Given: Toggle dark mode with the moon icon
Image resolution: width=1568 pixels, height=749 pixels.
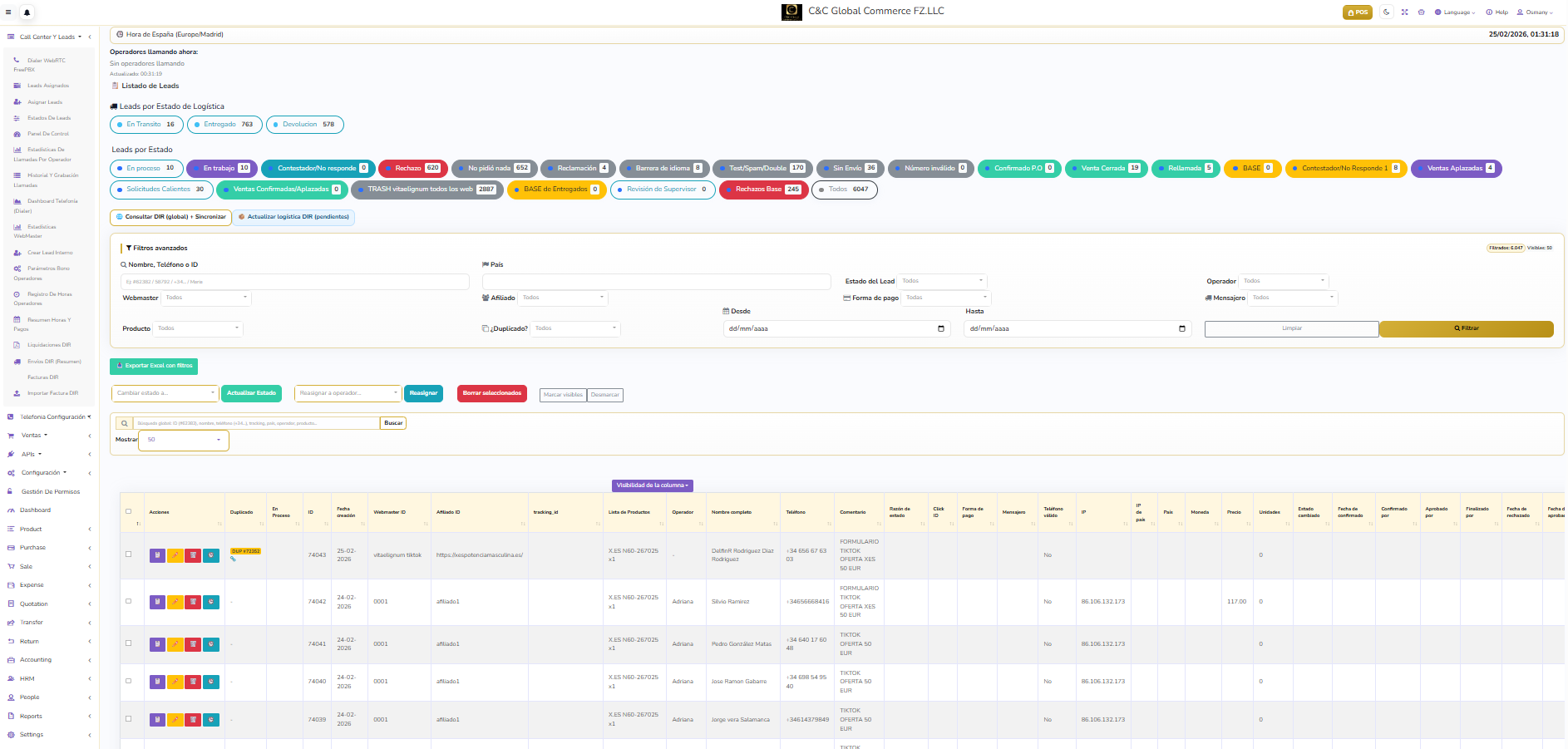Looking at the screenshot, I should pos(1386,12).
